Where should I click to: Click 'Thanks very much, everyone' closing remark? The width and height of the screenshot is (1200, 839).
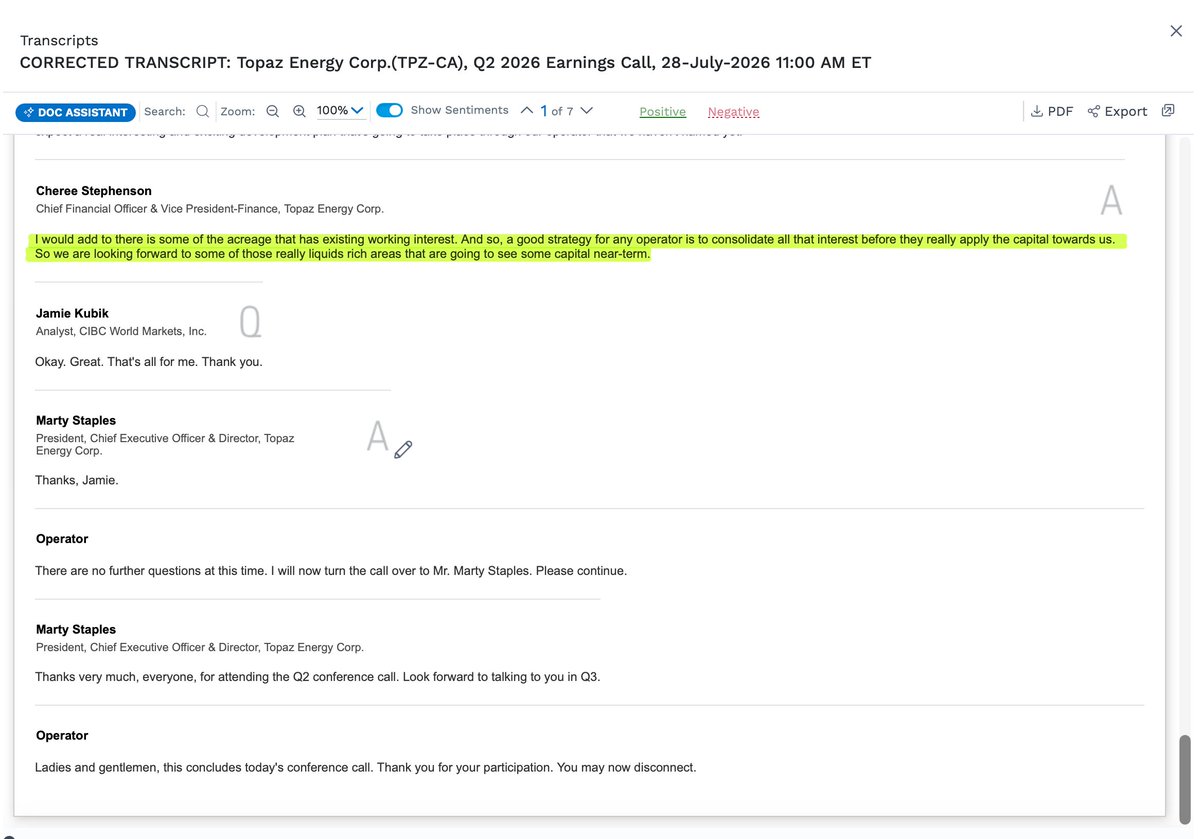pyautogui.click(x=318, y=677)
